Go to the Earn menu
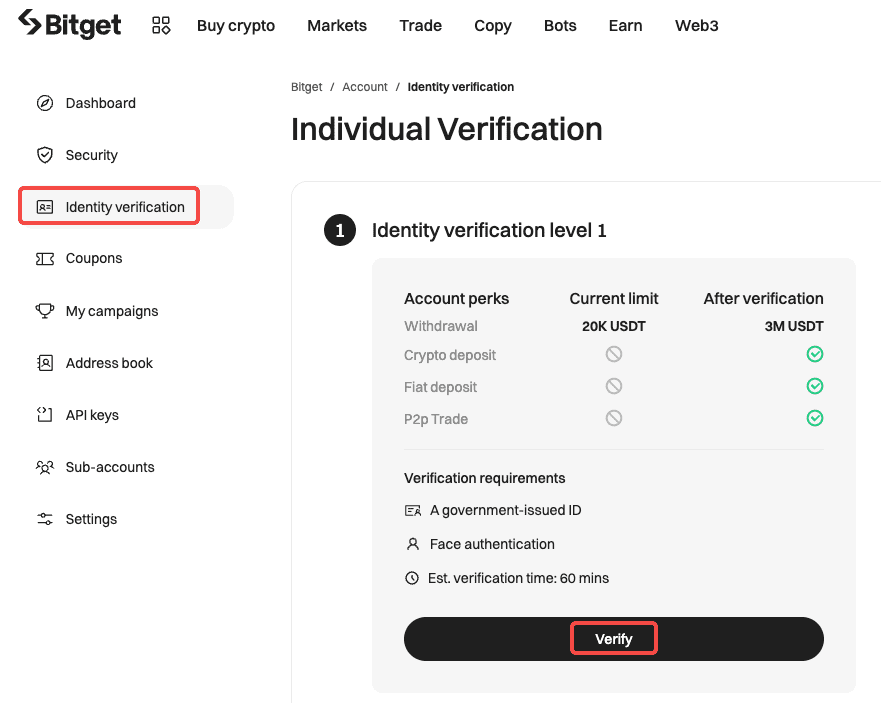 click(x=625, y=26)
